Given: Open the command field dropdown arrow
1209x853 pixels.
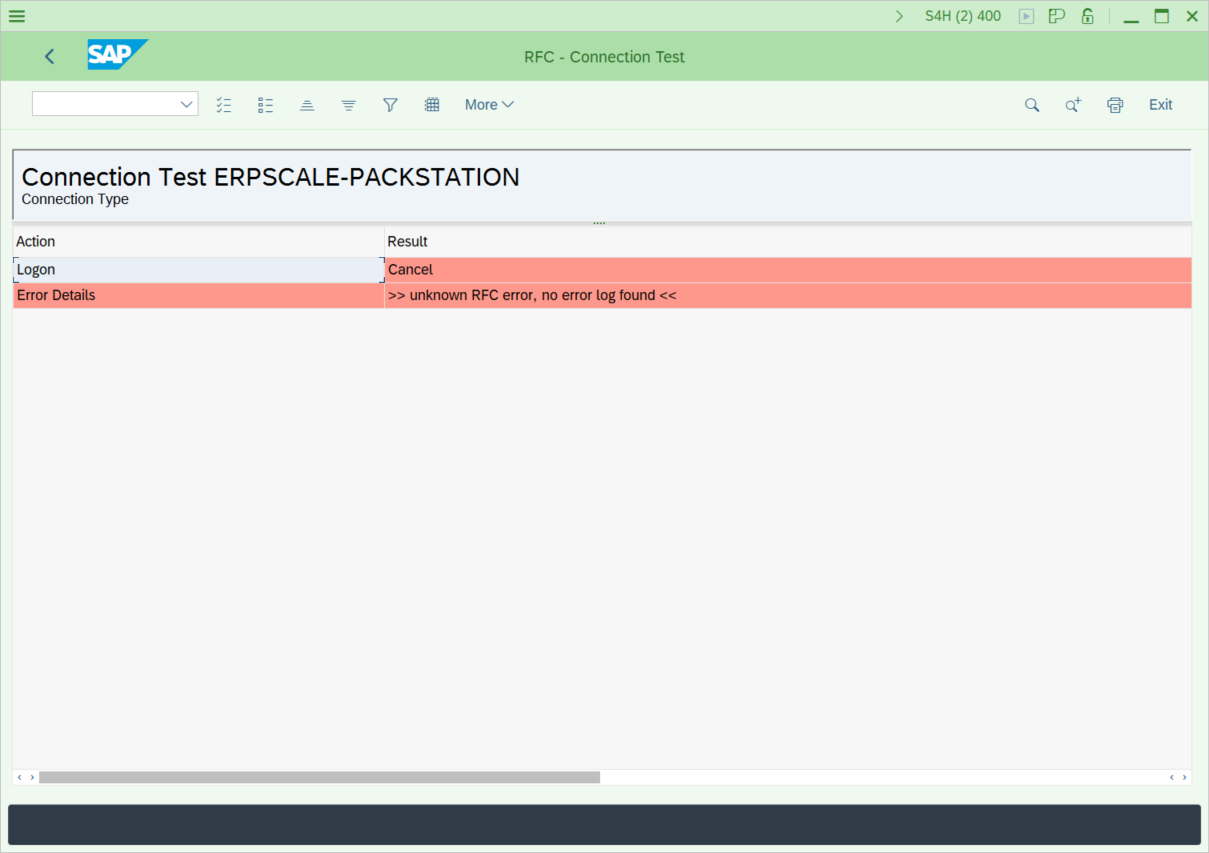Looking at the screenshot, I should (186, 104).
